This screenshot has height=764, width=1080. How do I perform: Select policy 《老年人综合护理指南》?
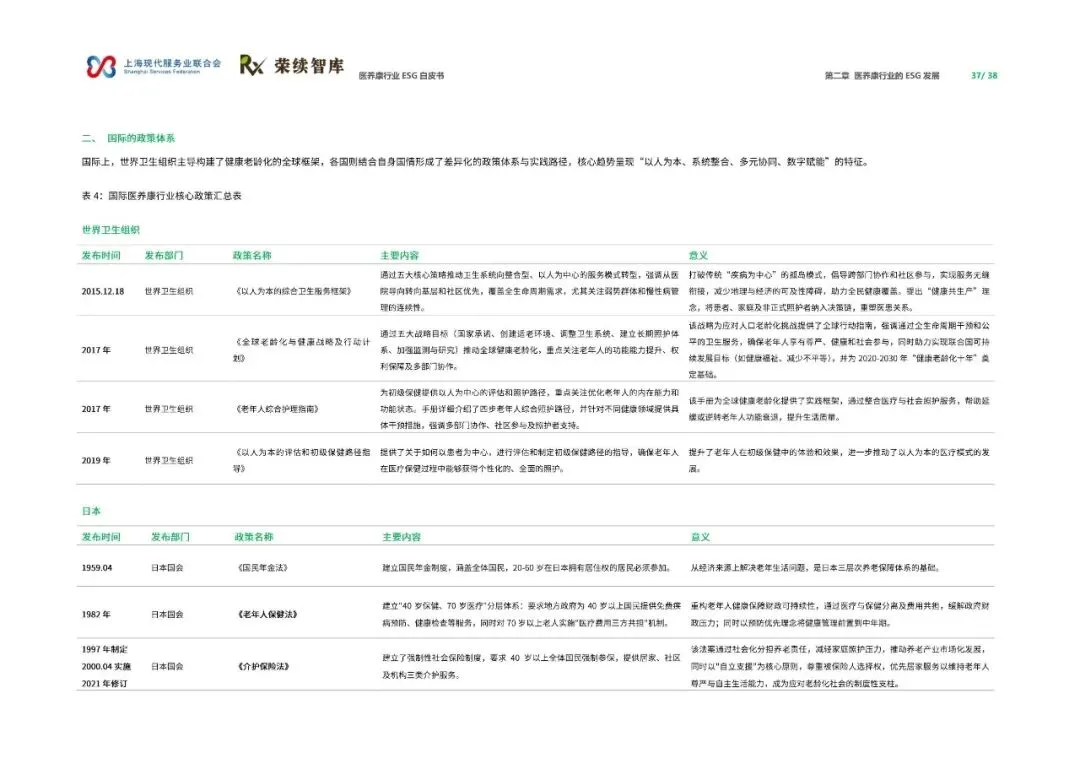point(277,409)
